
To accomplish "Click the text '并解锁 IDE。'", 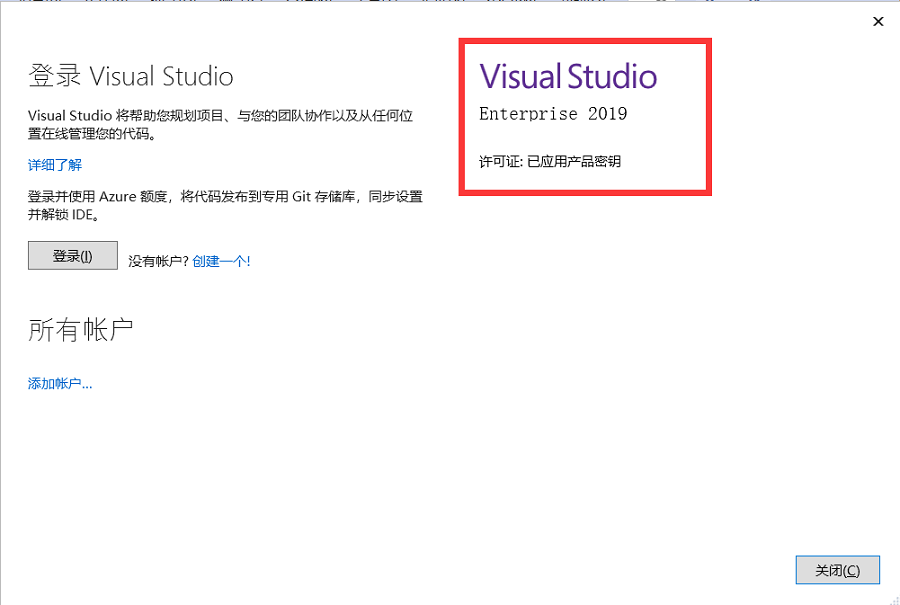I will [66, 215].
